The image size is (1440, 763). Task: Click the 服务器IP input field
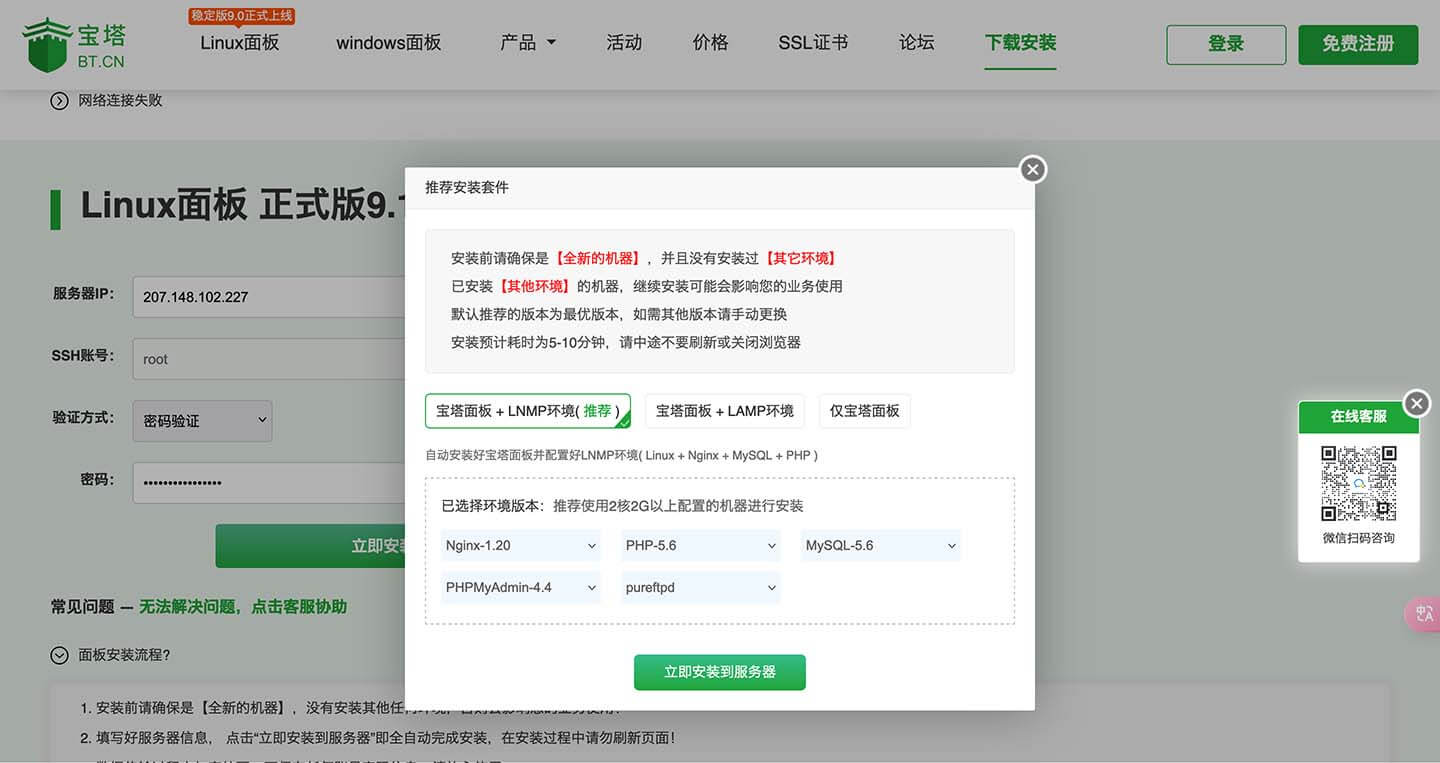(x=269, y=297)
